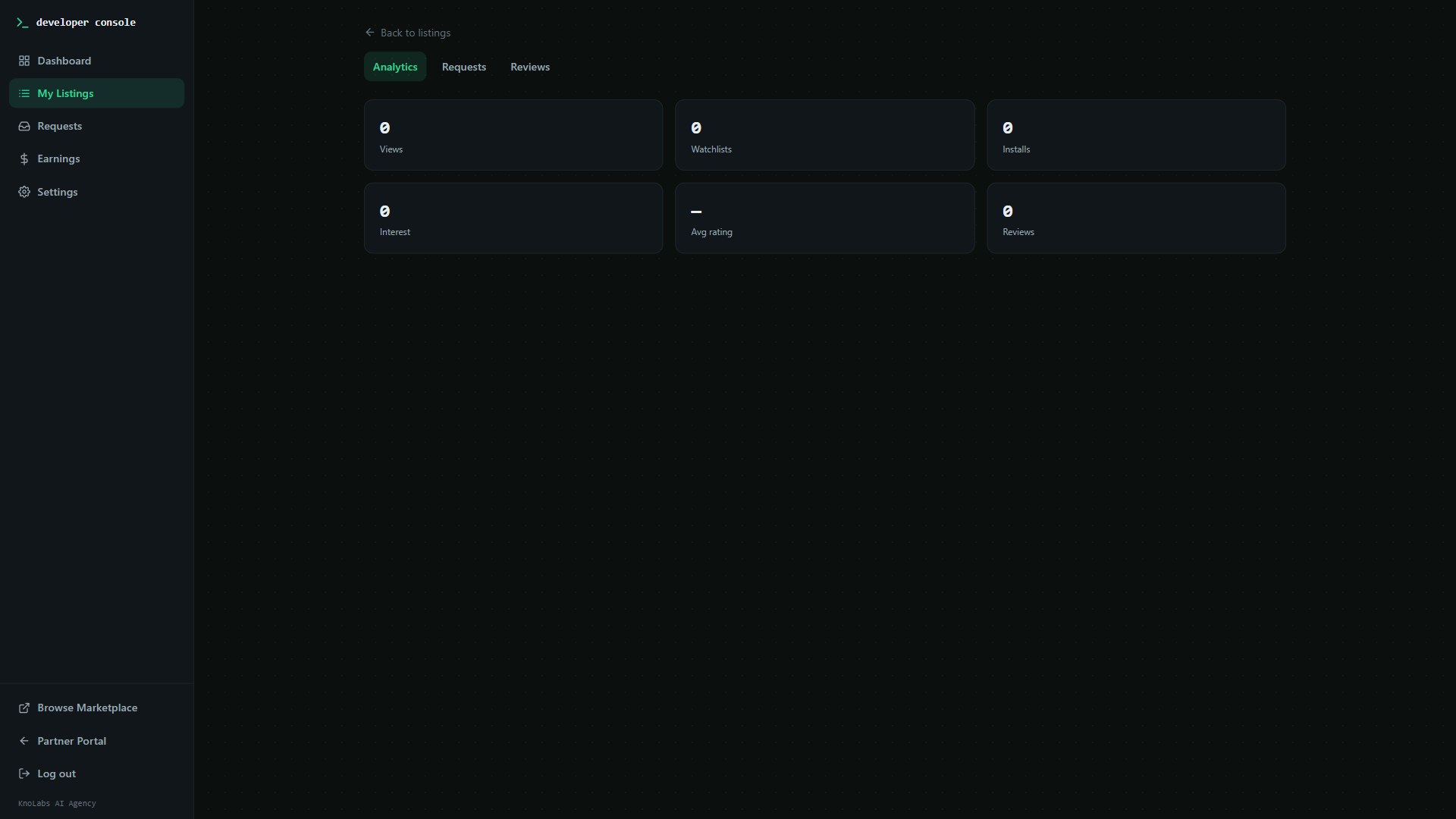Go to Settings in the sidebar
The image size is (1456, 819).
pyautogui.click(x=96, y=192)
